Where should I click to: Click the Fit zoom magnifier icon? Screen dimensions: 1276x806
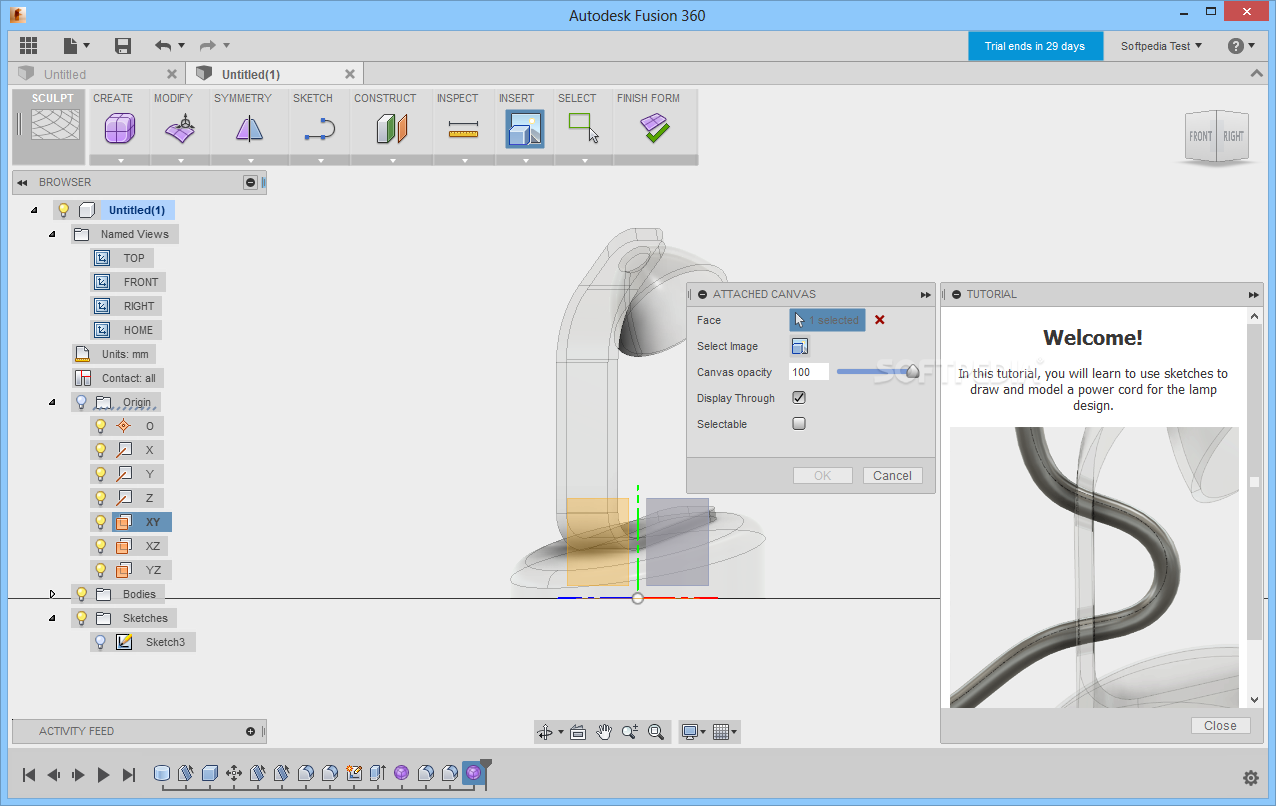coord(656,732)
